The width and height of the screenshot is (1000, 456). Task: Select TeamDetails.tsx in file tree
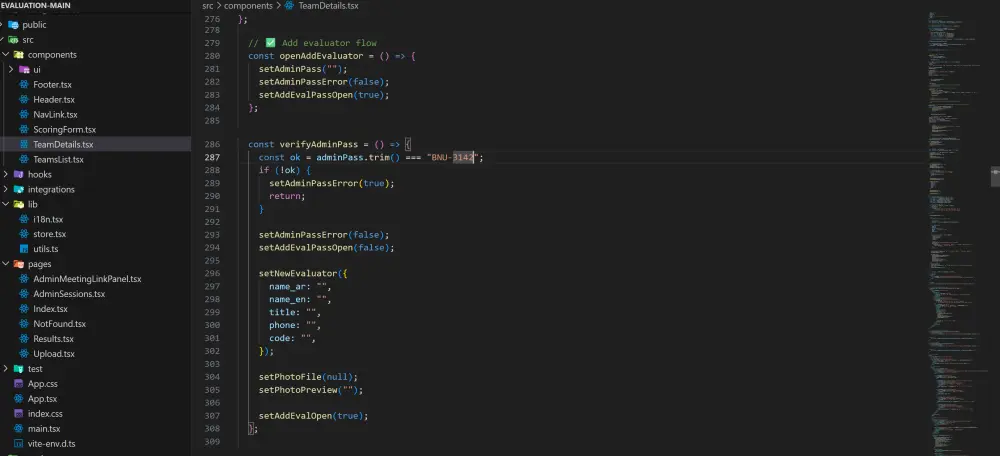pyautogui.click(x=63, y=145)
